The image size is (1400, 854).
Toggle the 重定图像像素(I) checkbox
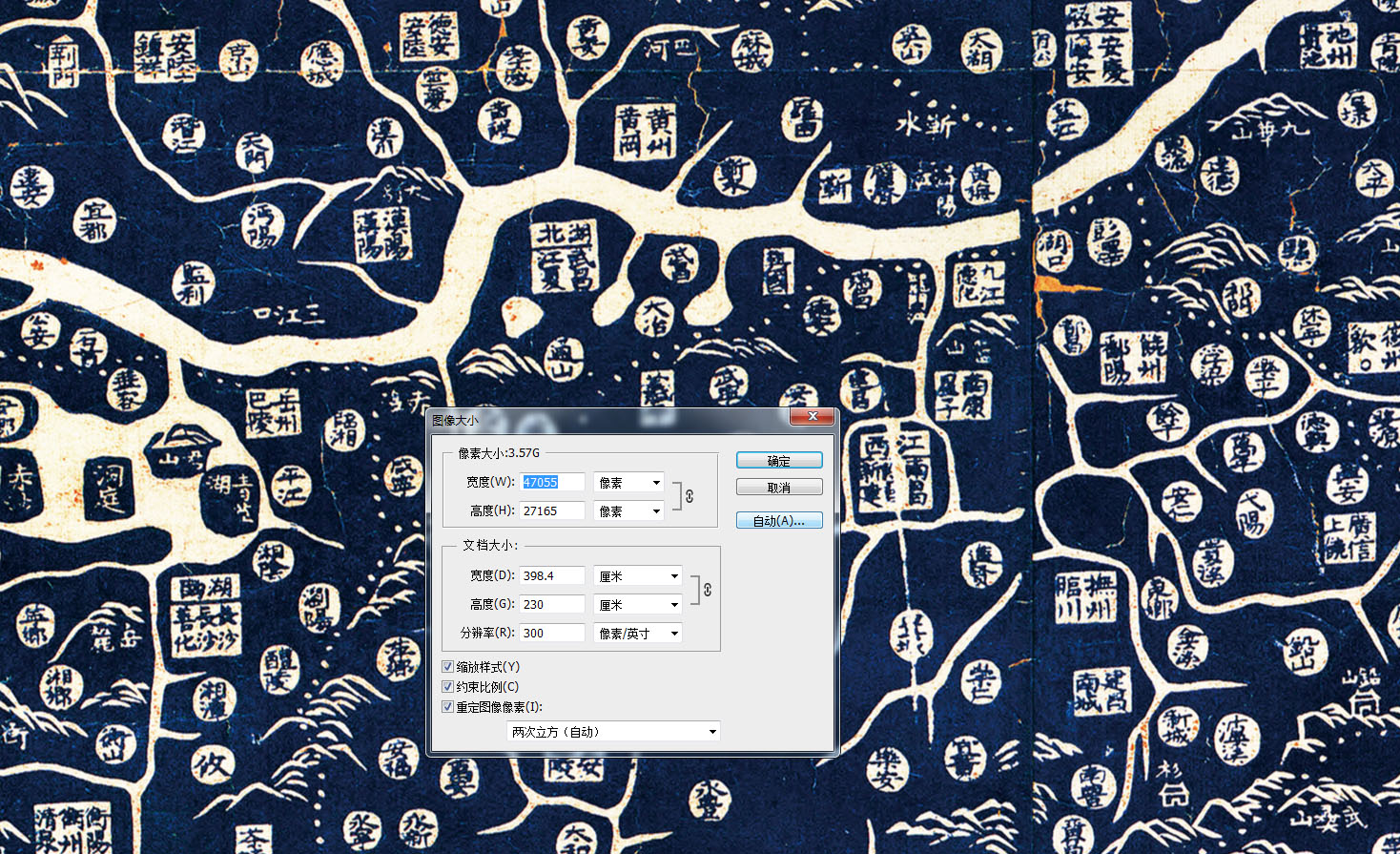(x=447, y=706)
